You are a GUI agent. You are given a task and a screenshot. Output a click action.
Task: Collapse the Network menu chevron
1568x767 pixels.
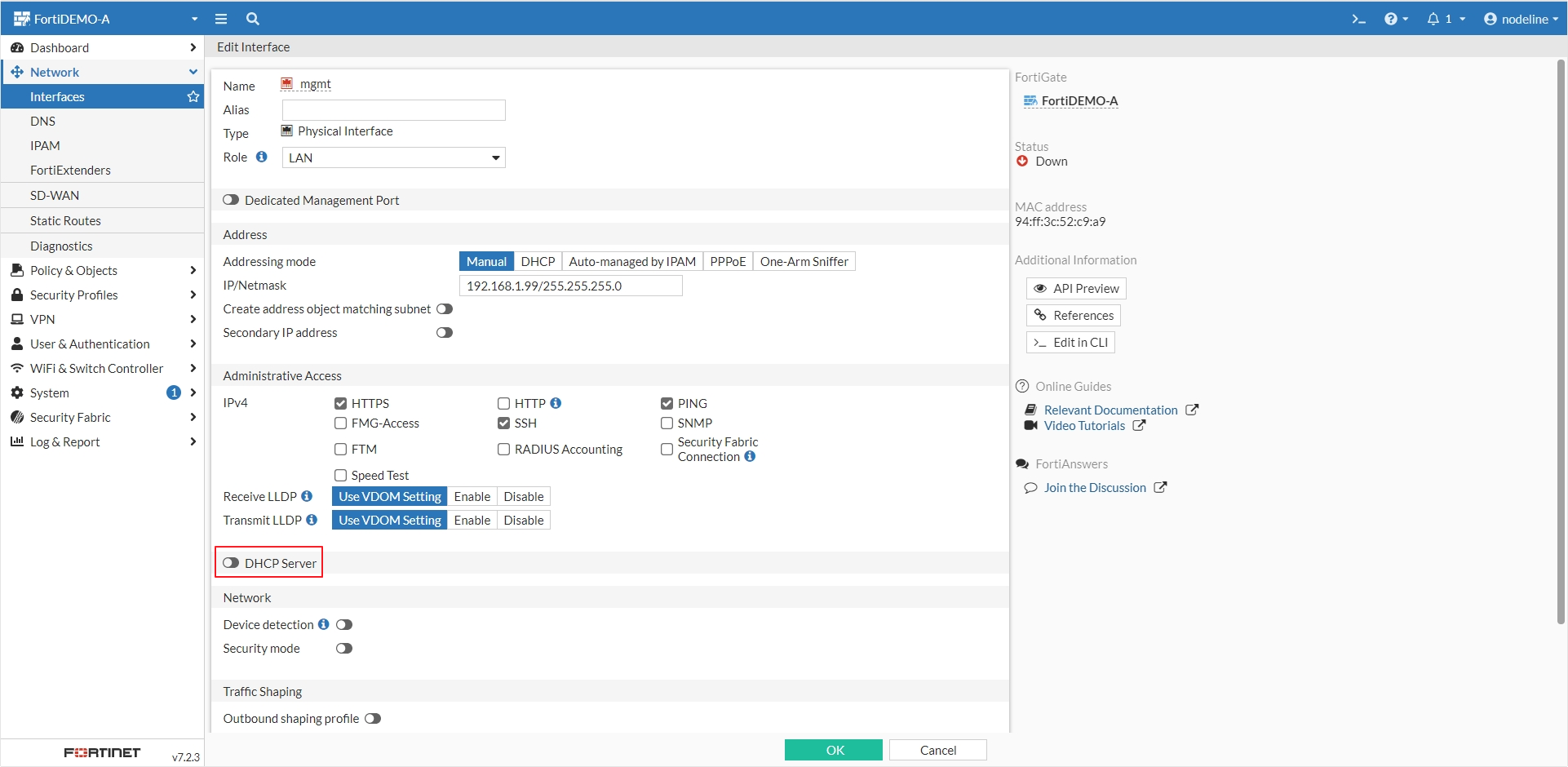193,72
